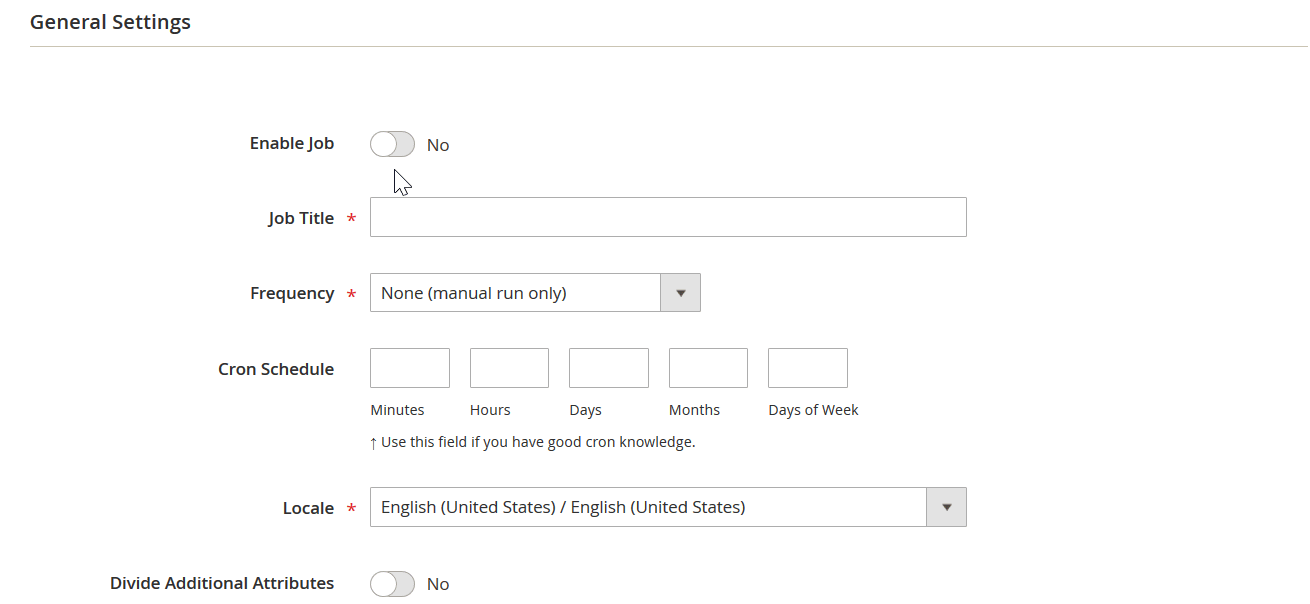Click the Frequency field label
The image size is (1310, 604).
coord(292,293)
